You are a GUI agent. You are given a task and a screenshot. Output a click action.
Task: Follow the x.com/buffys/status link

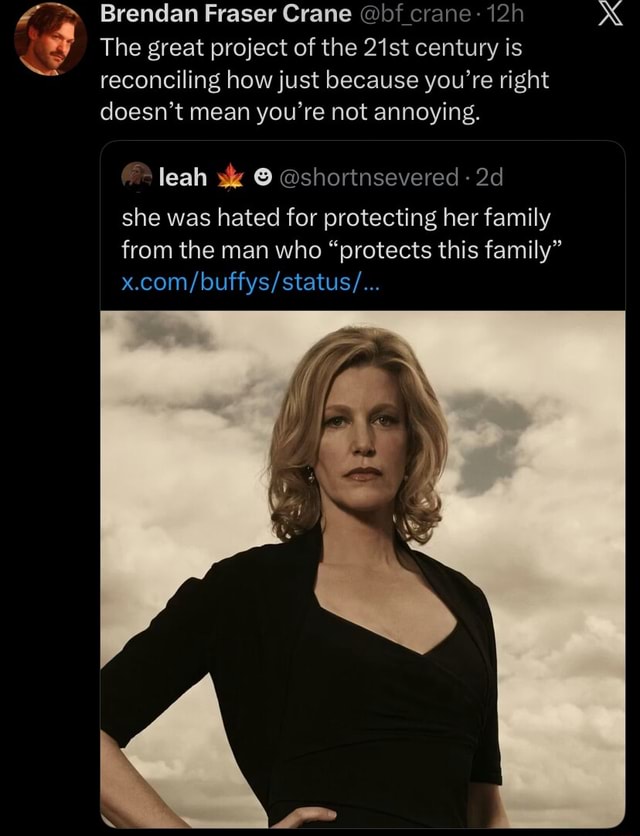(x=249, y=281)
